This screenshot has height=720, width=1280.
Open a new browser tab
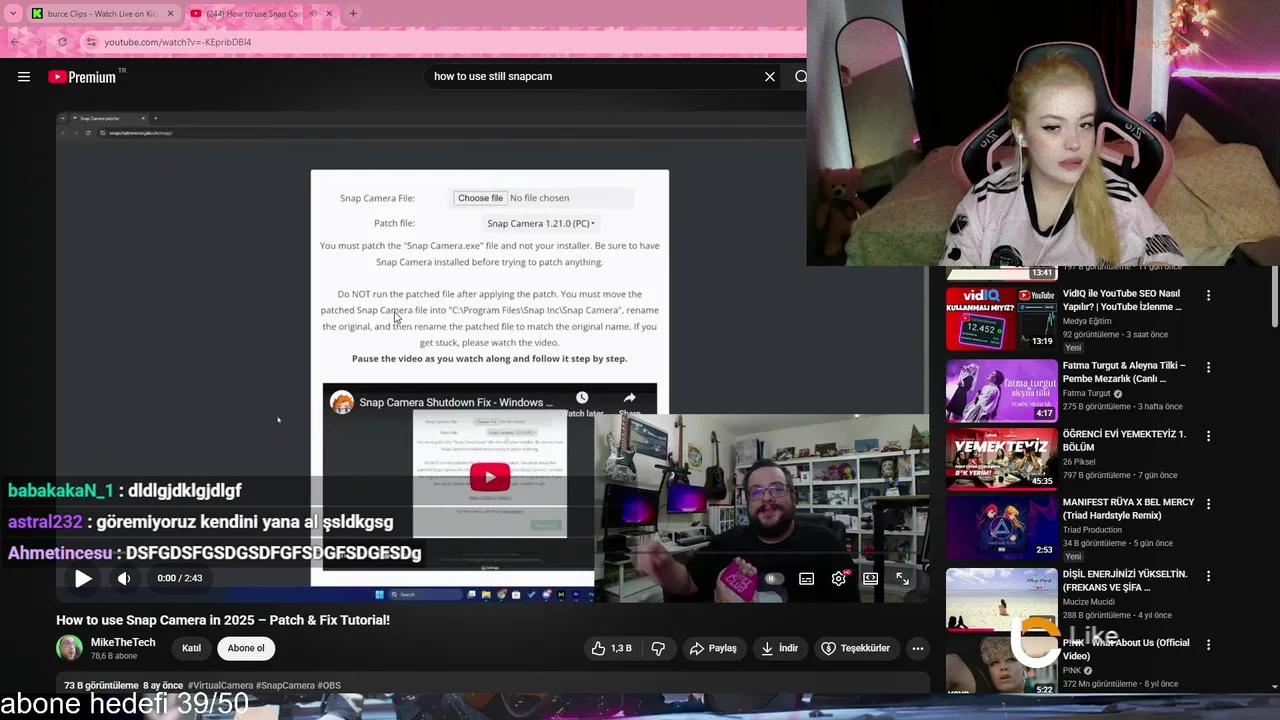coord(353,14)
